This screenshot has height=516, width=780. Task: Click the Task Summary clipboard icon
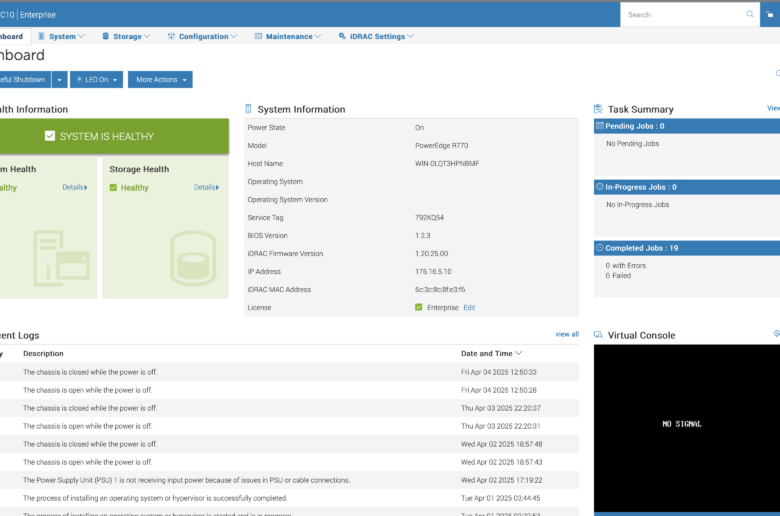(x=598, y=109)
